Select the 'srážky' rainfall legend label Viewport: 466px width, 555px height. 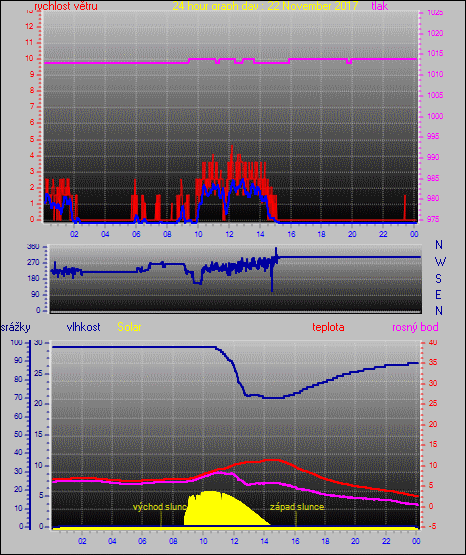click(x=16, y=327)
